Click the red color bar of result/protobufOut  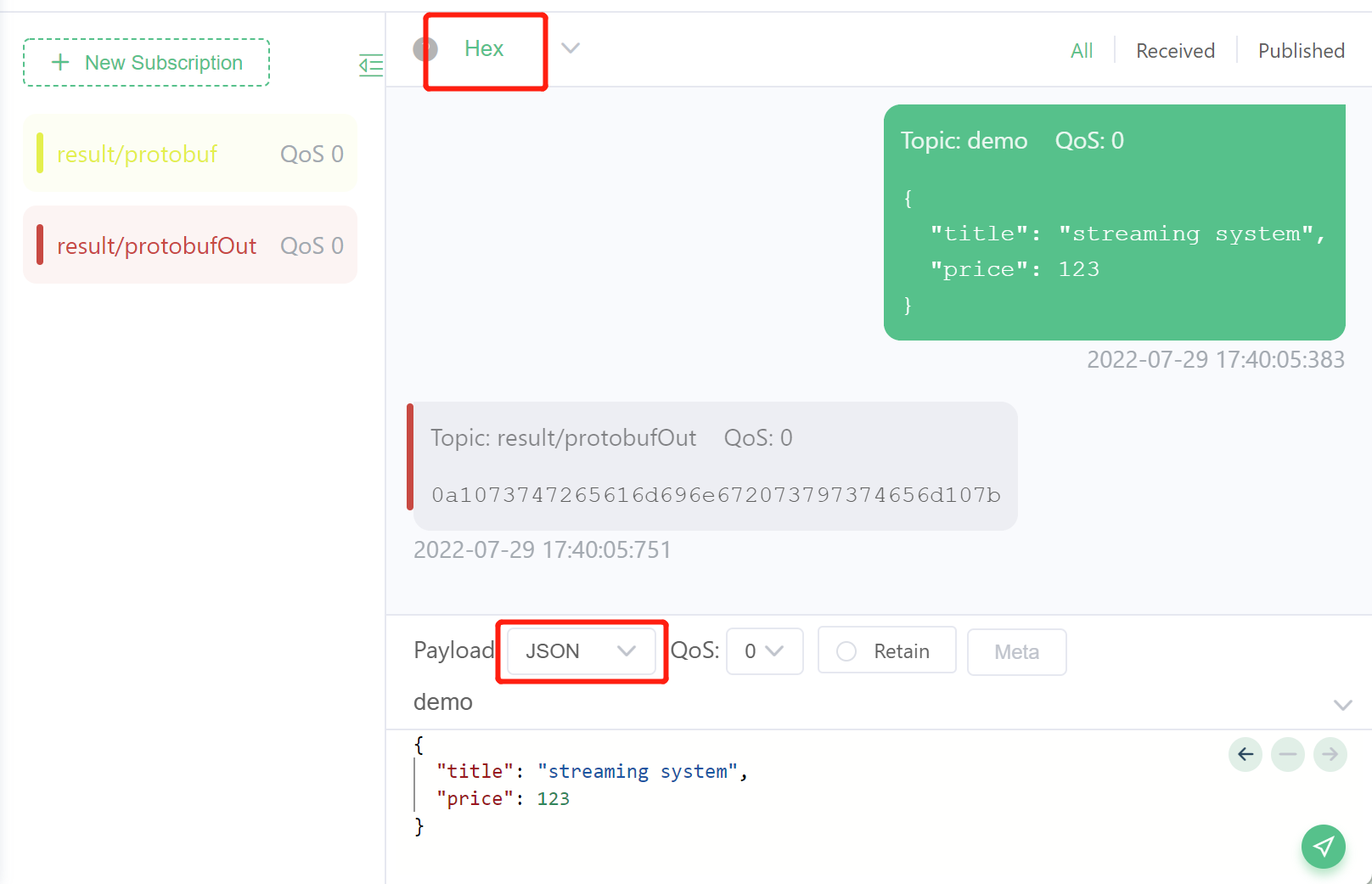tap(40, 245)
